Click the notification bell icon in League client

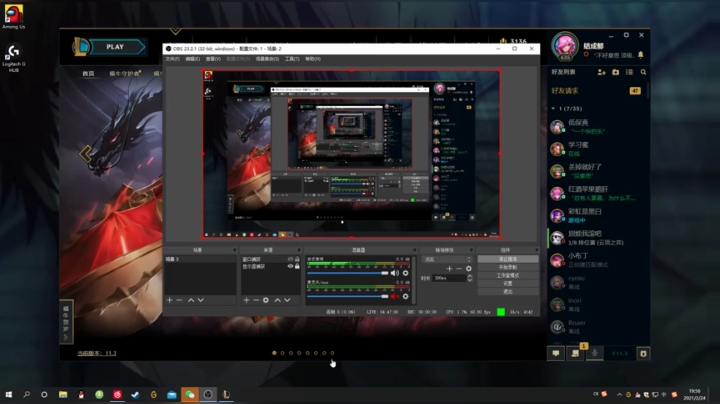pos(641,55)
